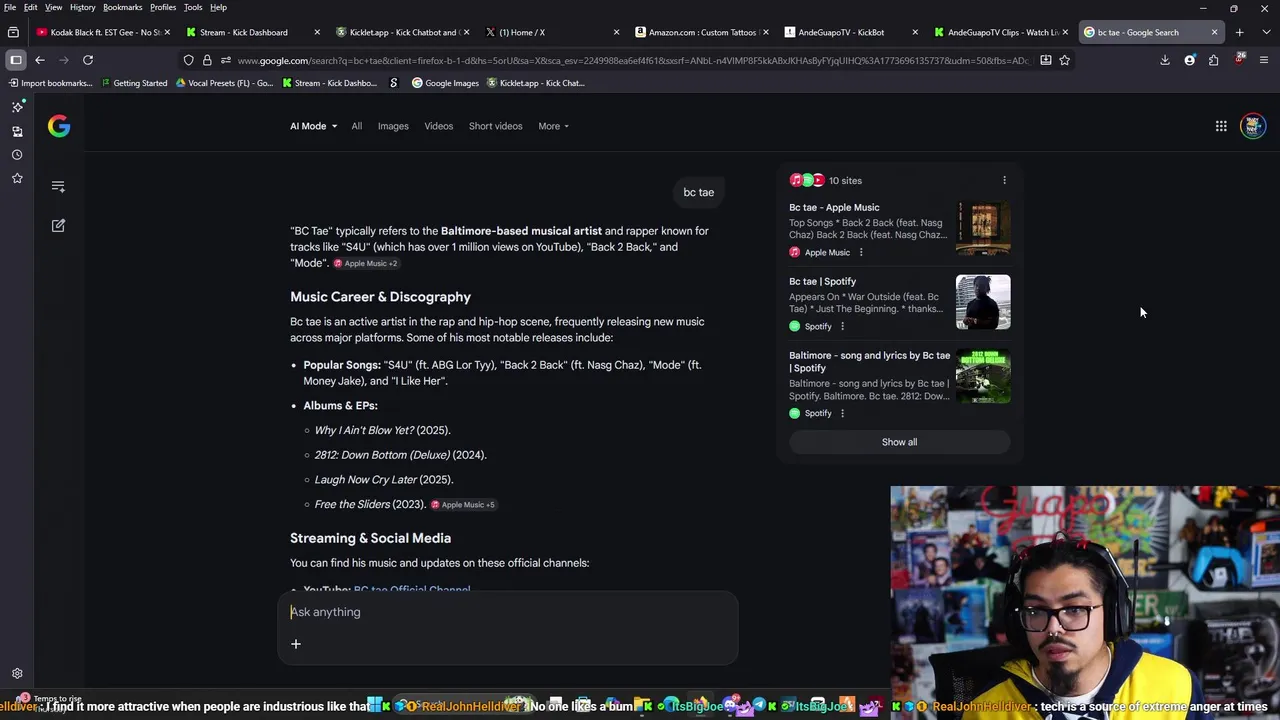1280x720 pixels.
Task: Open more options for the Bc tae Spotify result
Action: pyautogui.click(x=842, y=326)
